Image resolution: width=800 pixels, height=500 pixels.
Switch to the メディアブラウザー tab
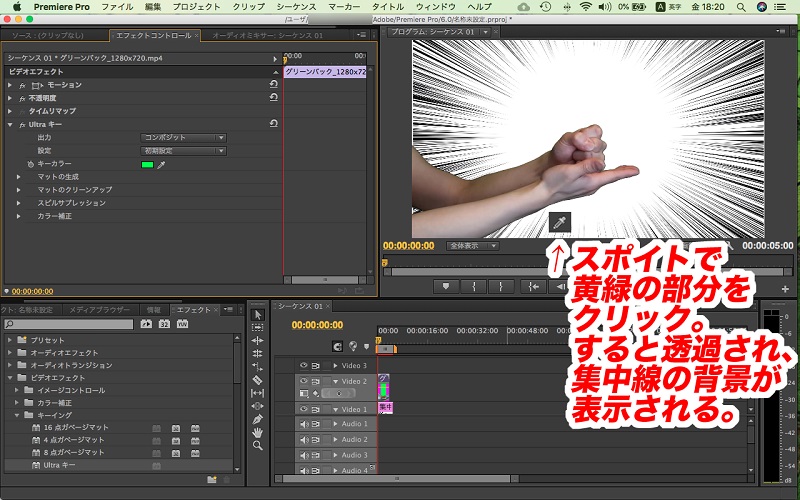99,310
